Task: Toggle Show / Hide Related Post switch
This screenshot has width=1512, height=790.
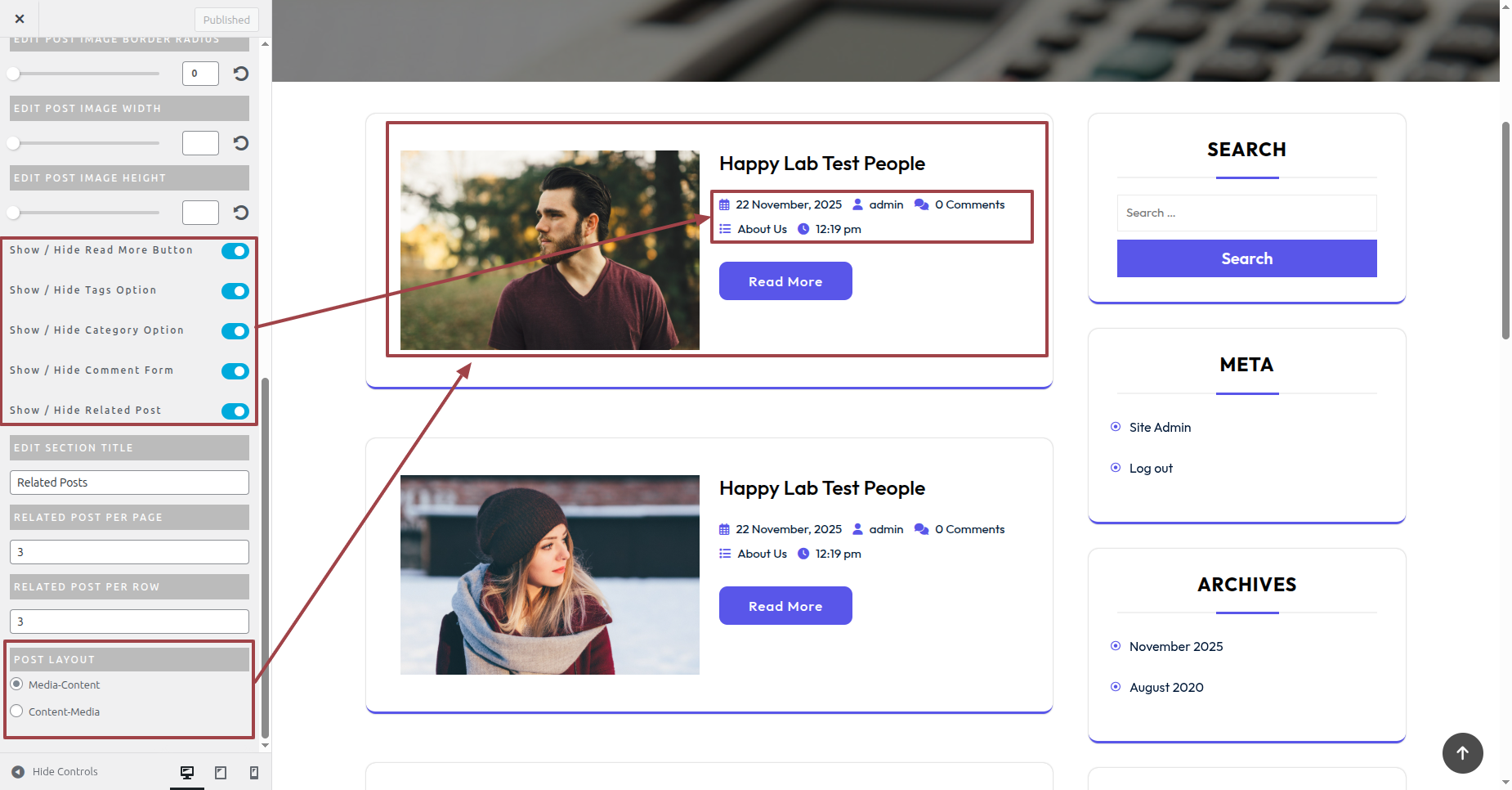Action: click(235, 411)
